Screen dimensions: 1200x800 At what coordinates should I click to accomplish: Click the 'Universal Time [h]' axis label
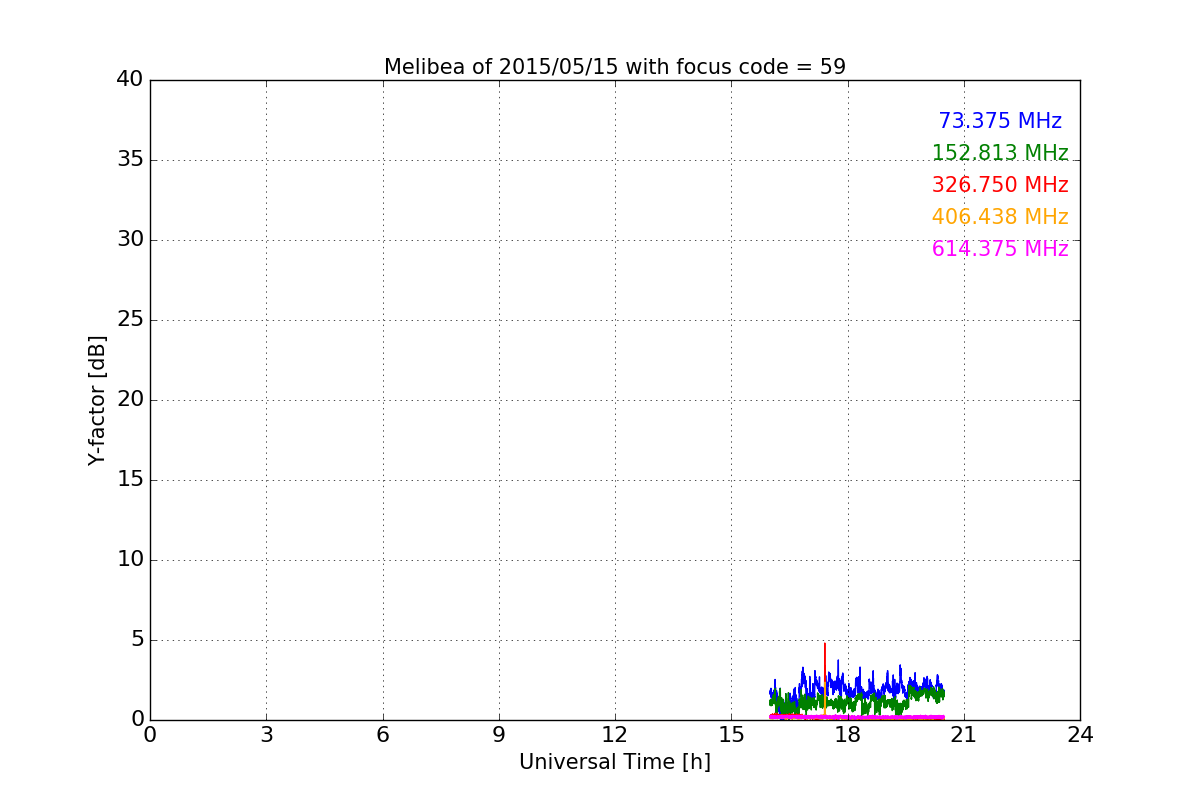[615, 762]
